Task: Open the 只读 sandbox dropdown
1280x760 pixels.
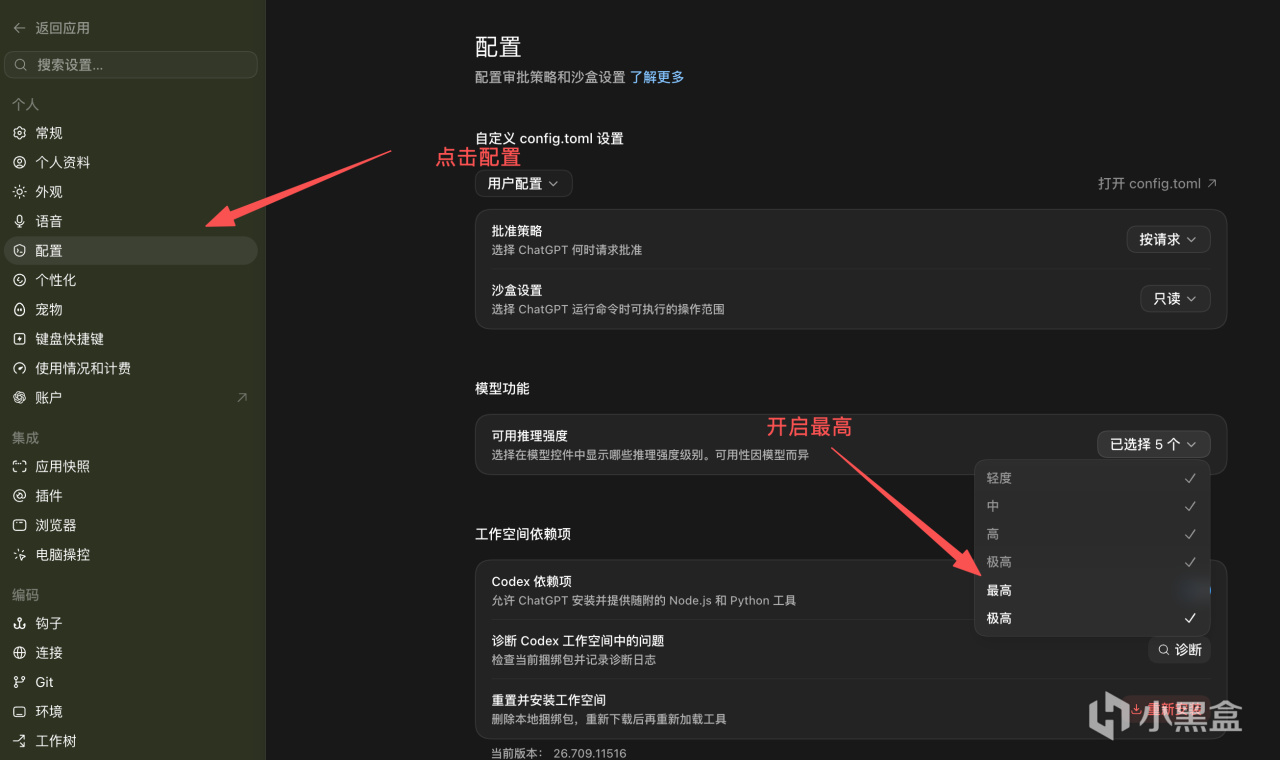Action: click(x=1175, y=299)
